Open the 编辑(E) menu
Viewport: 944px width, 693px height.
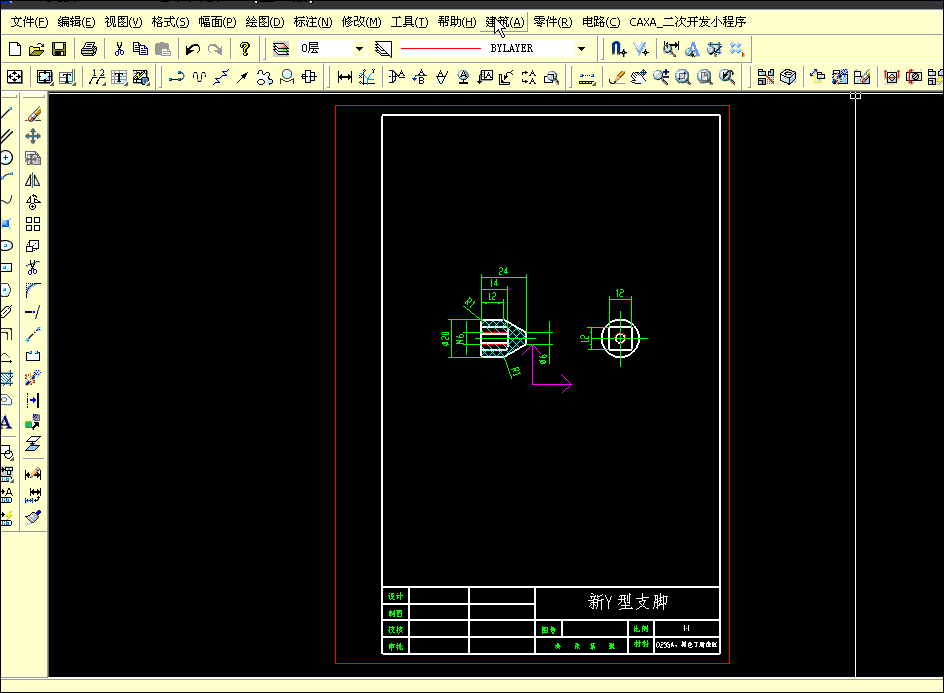[76, 22]
